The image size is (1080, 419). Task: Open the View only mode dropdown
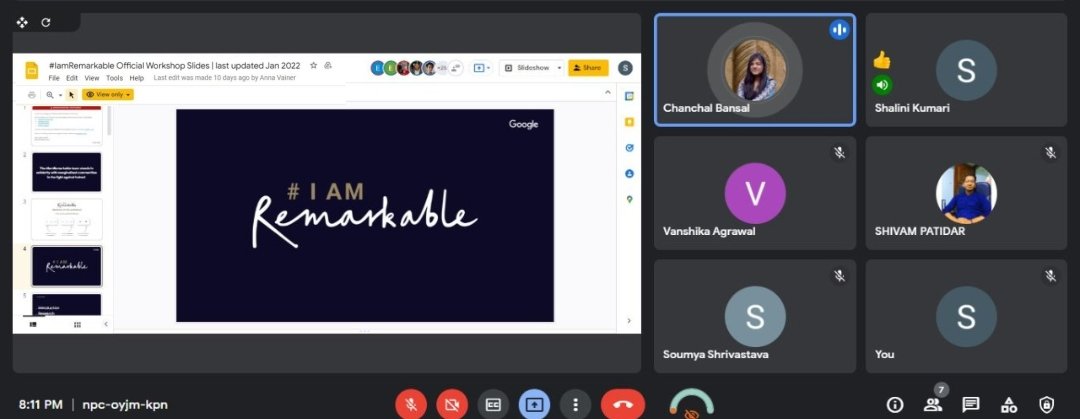[x=108, y=94]
